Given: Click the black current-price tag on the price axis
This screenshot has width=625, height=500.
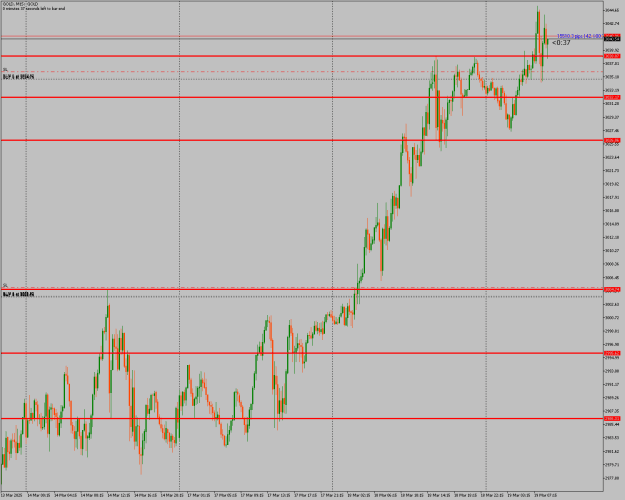Looking at the screenshot, I should [x=612, y=39].
